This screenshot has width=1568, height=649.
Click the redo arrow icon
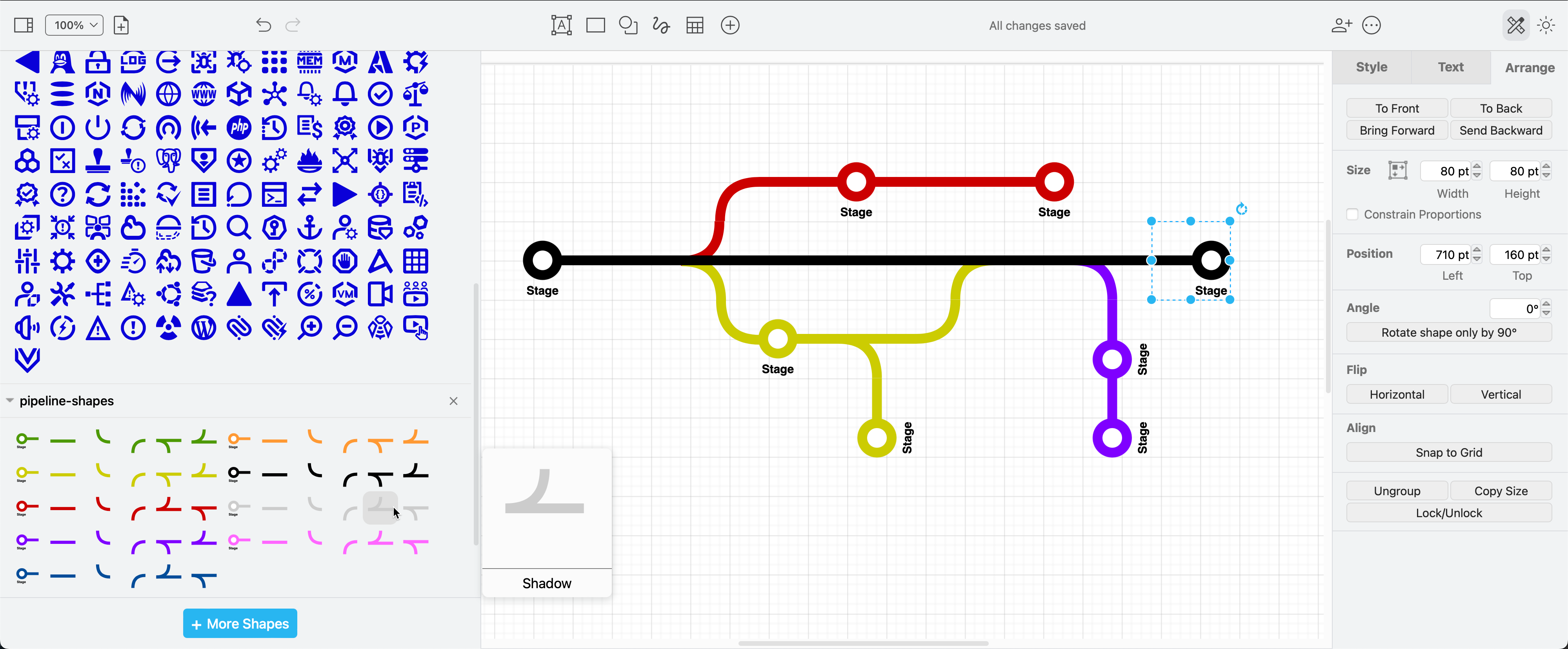tap(293, 25)
